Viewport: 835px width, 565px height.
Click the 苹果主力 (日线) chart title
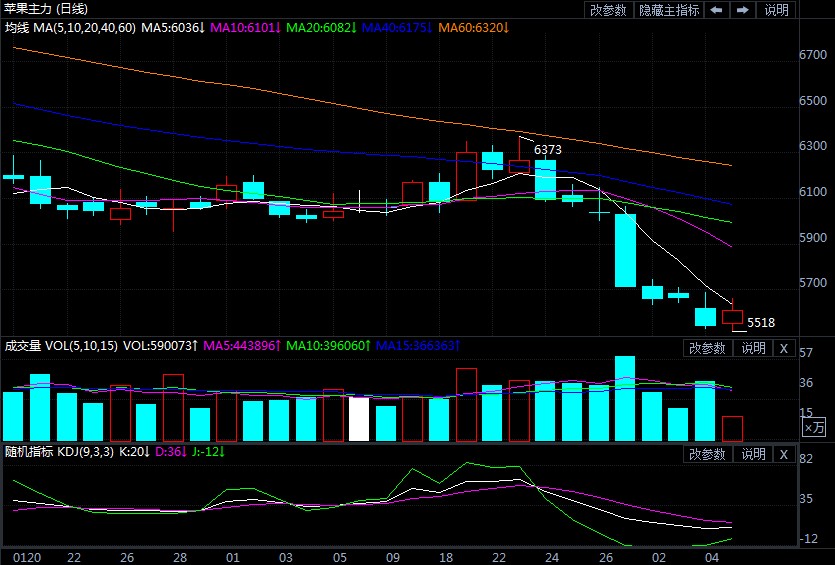pyautogui.click(x=46, y=9)
